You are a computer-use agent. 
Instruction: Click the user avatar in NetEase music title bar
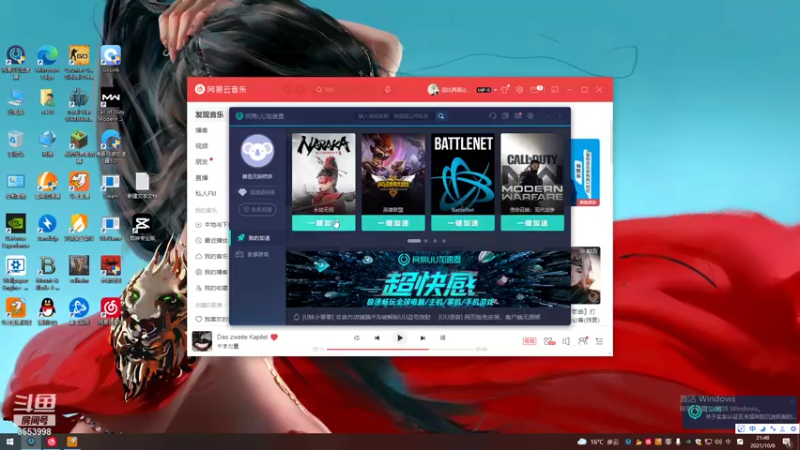tap(433, 89)
